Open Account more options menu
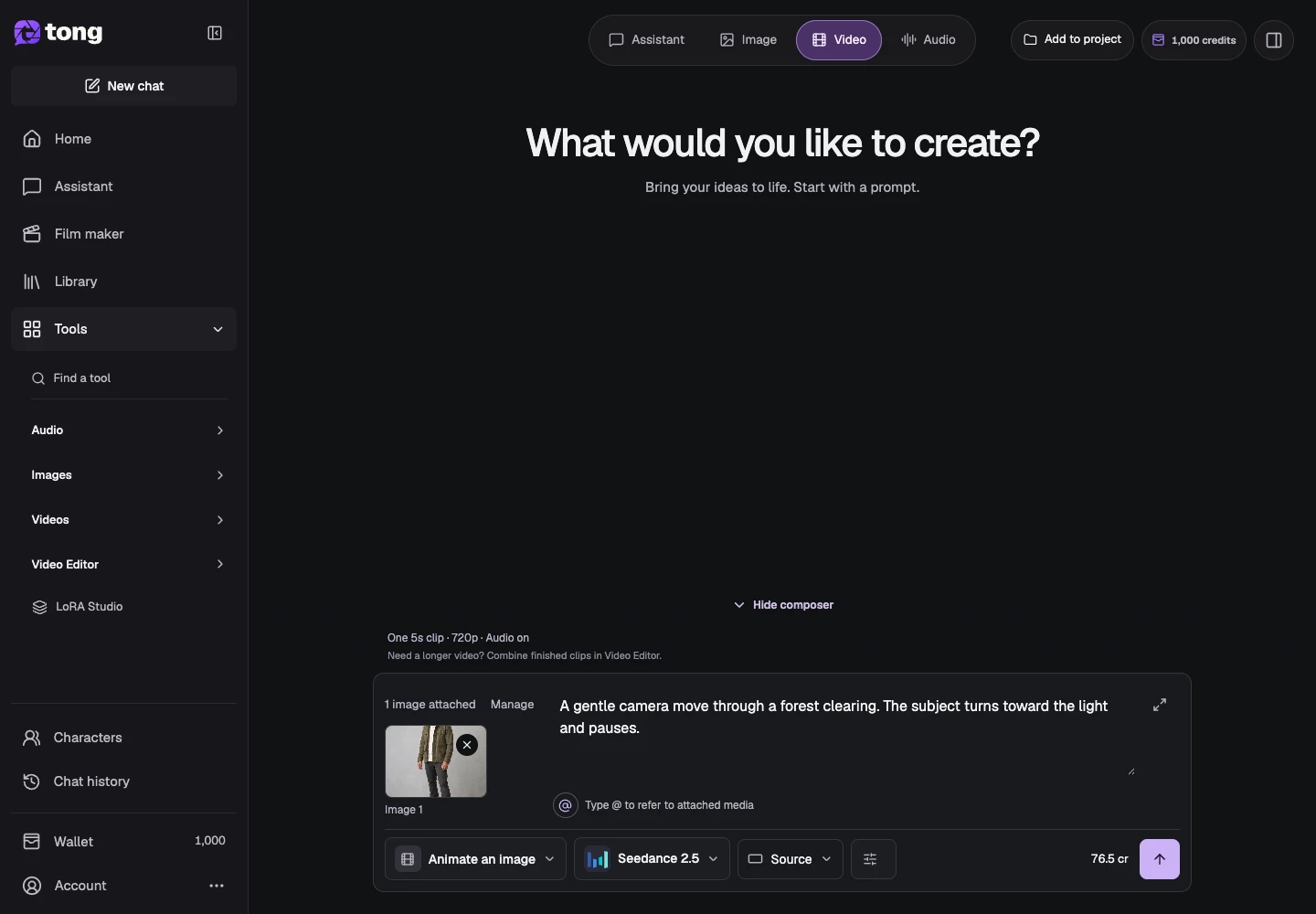The image size is (1316, 914). [217, 886]
